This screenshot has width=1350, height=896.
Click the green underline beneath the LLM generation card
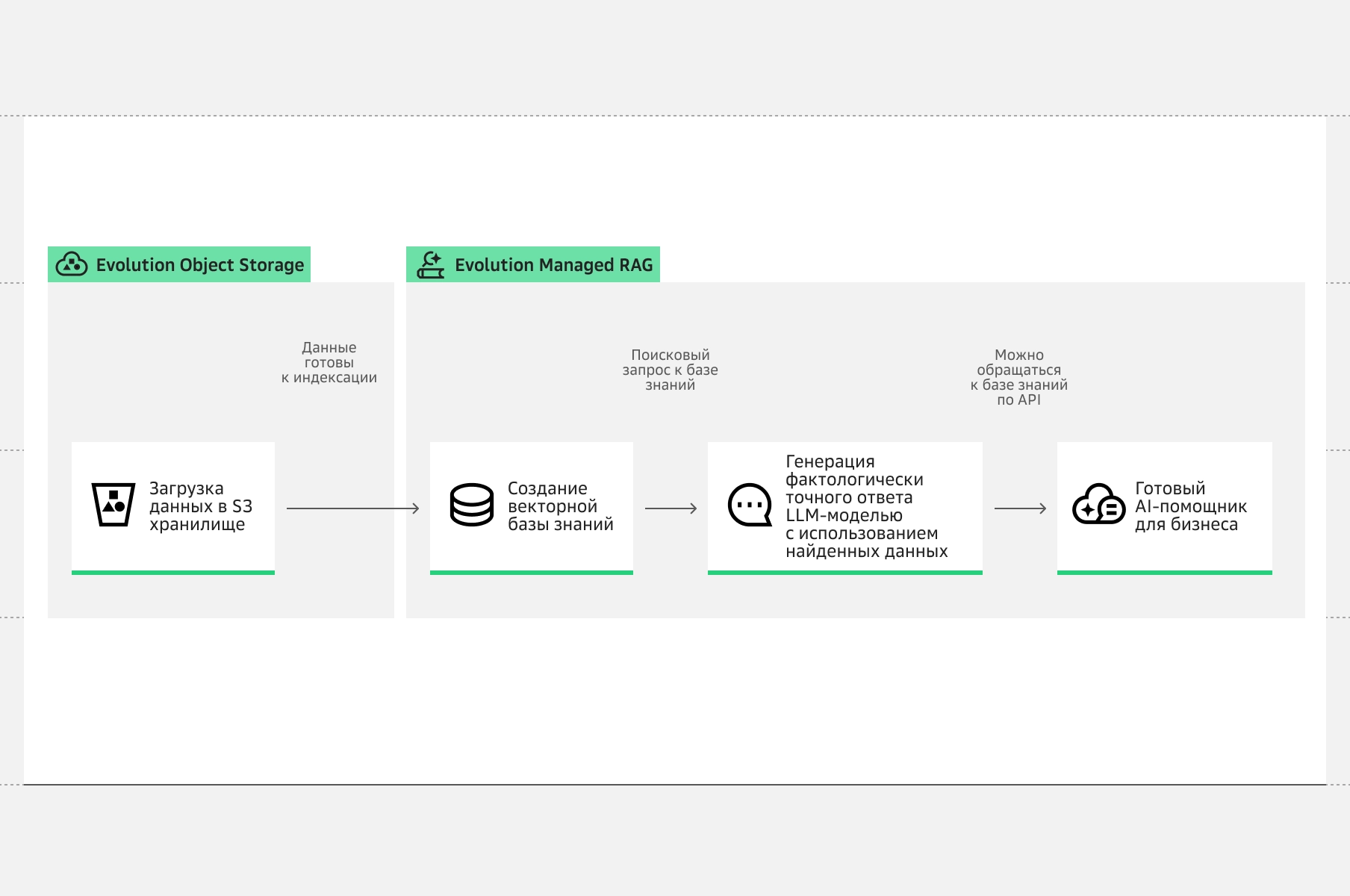pyautogui.click(x=844, y=573)
